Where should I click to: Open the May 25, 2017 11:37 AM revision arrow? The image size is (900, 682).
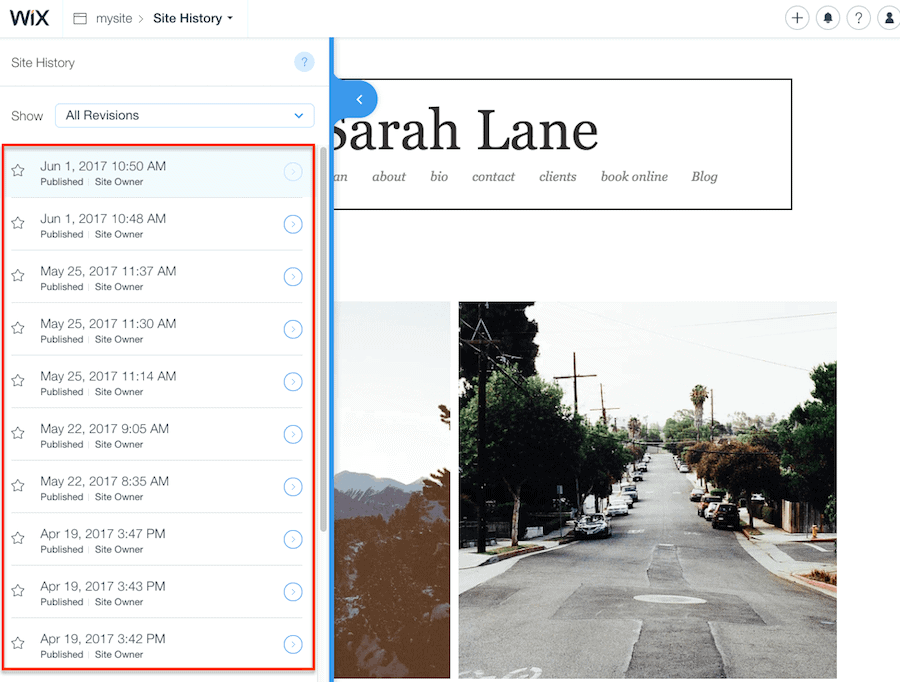coord(293,277)
